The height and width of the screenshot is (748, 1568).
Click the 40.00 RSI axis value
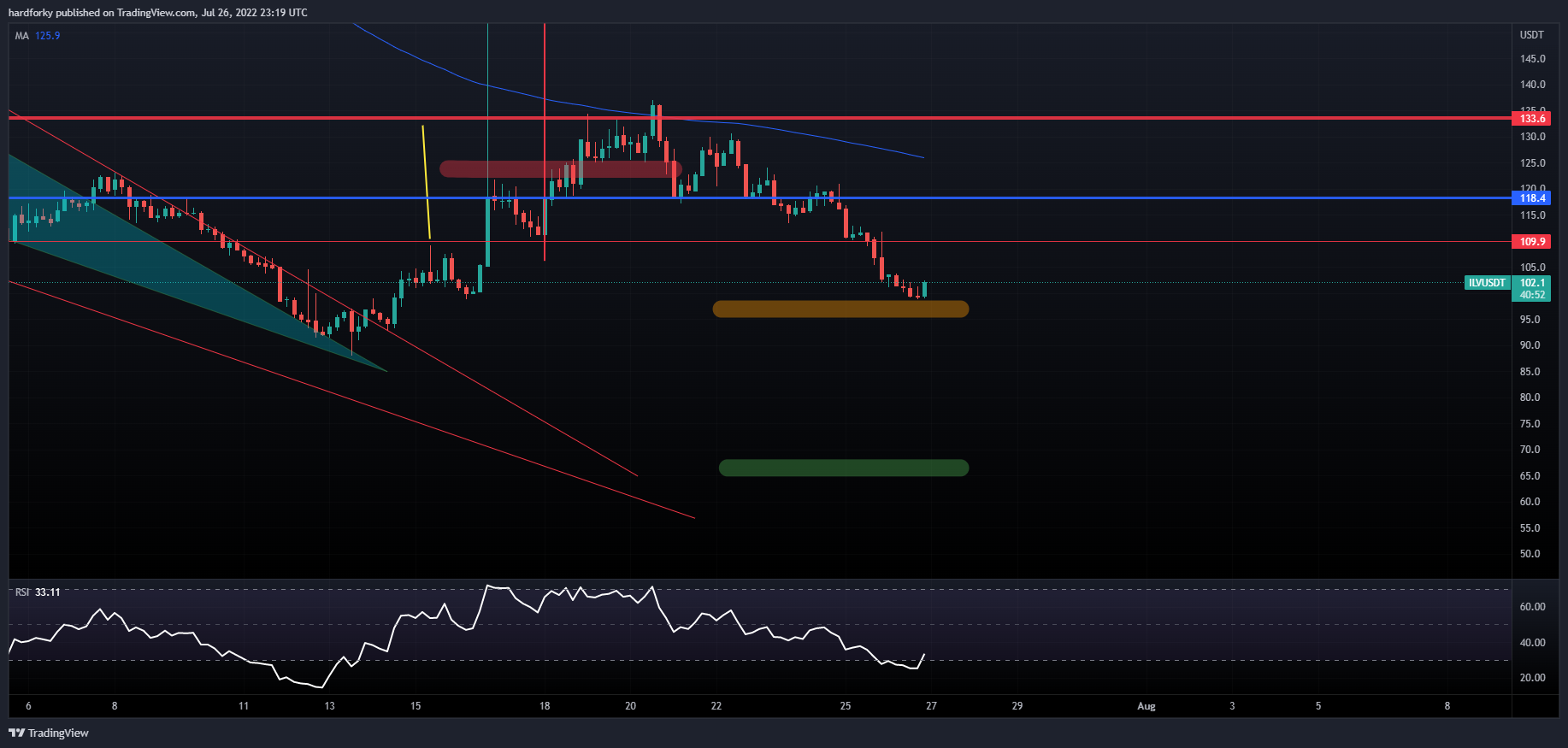(x=1533, y=643)
